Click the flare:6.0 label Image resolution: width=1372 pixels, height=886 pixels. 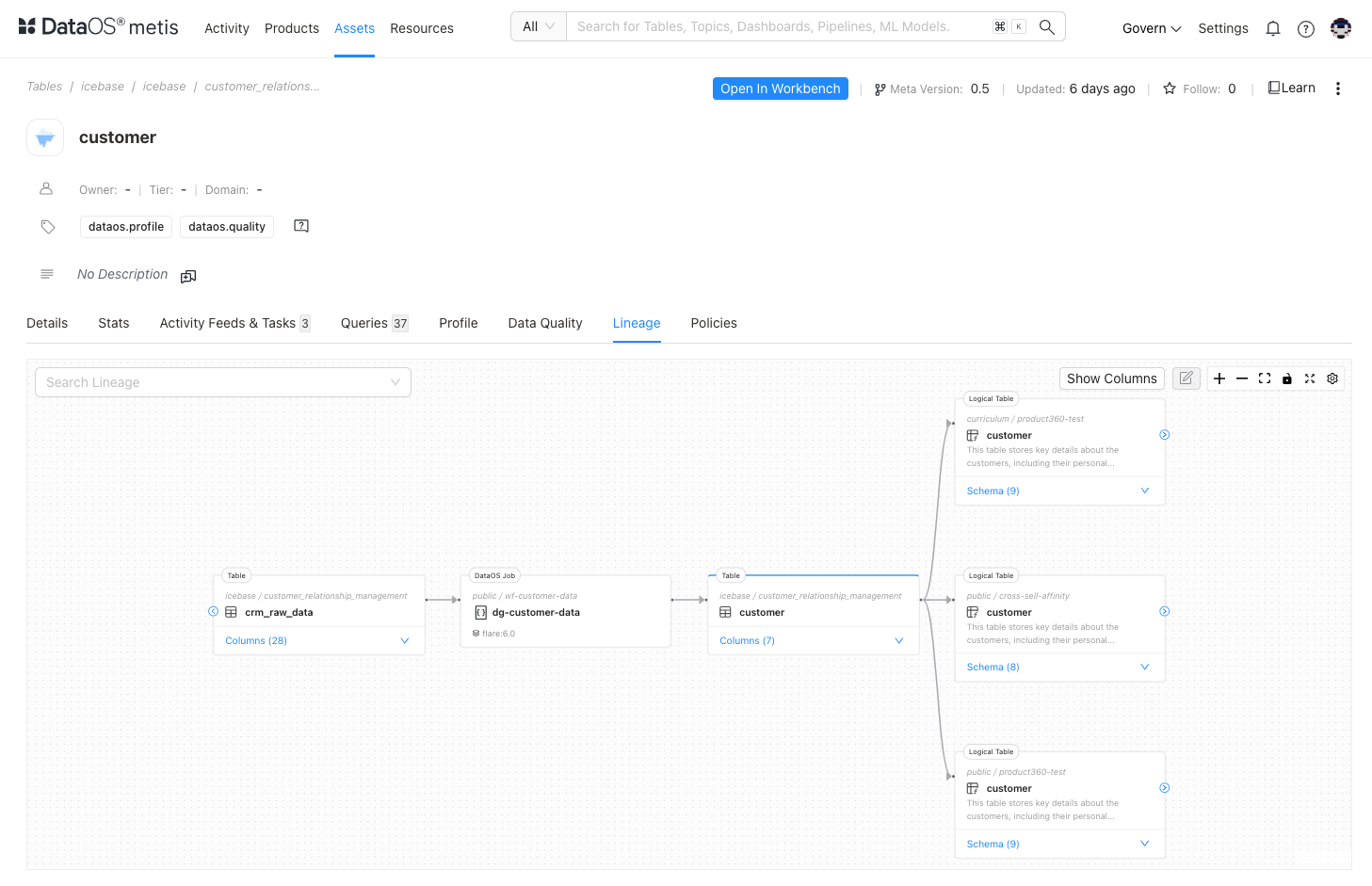coord(493,634)
